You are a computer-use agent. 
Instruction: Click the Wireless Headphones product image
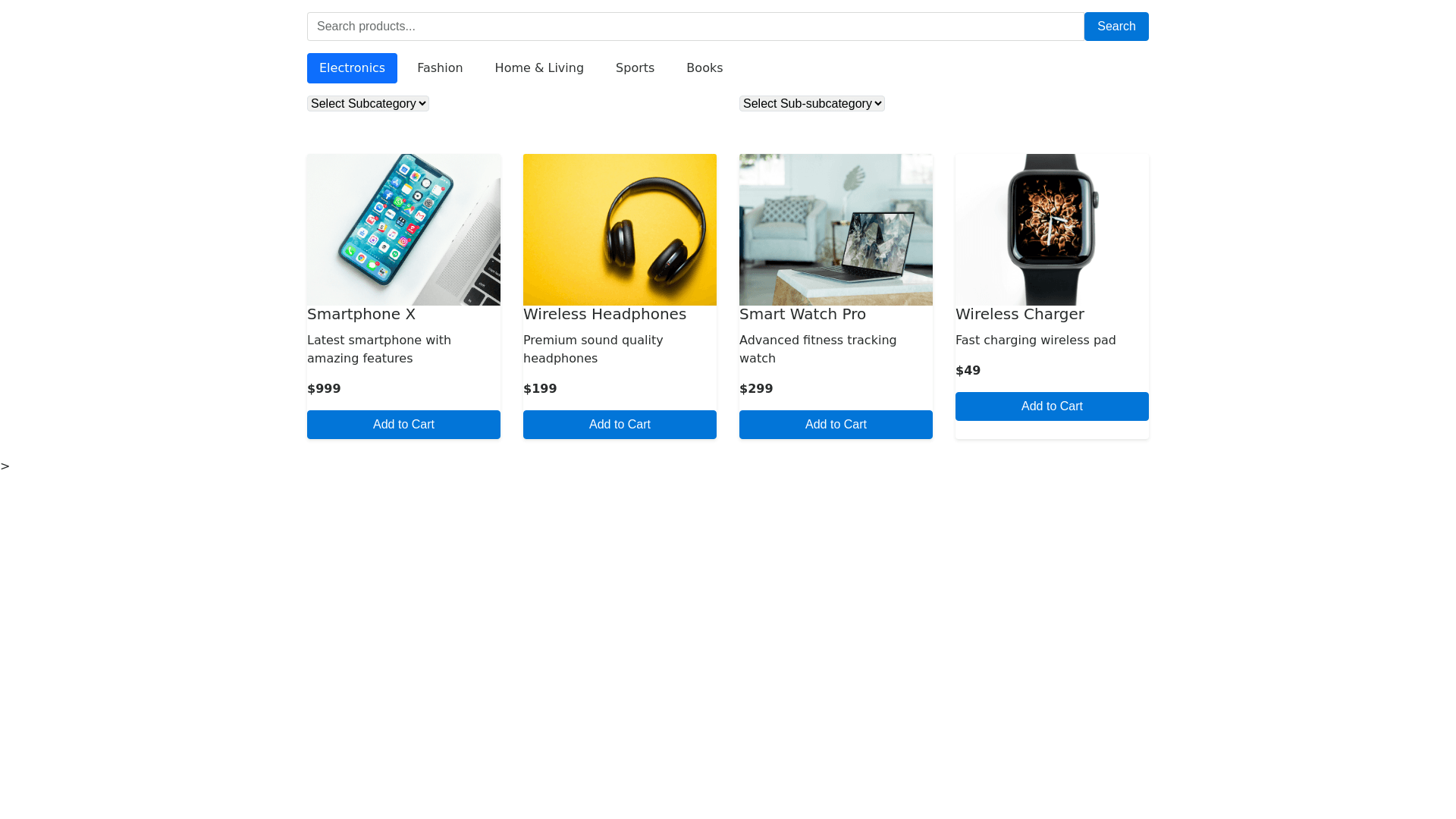coord(620,230)
